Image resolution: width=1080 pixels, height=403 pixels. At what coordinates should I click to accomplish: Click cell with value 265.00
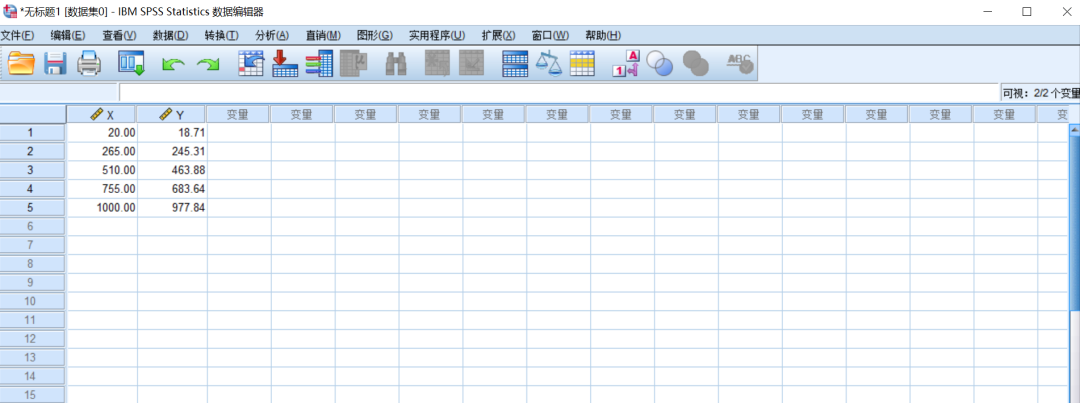coord(102,151)
